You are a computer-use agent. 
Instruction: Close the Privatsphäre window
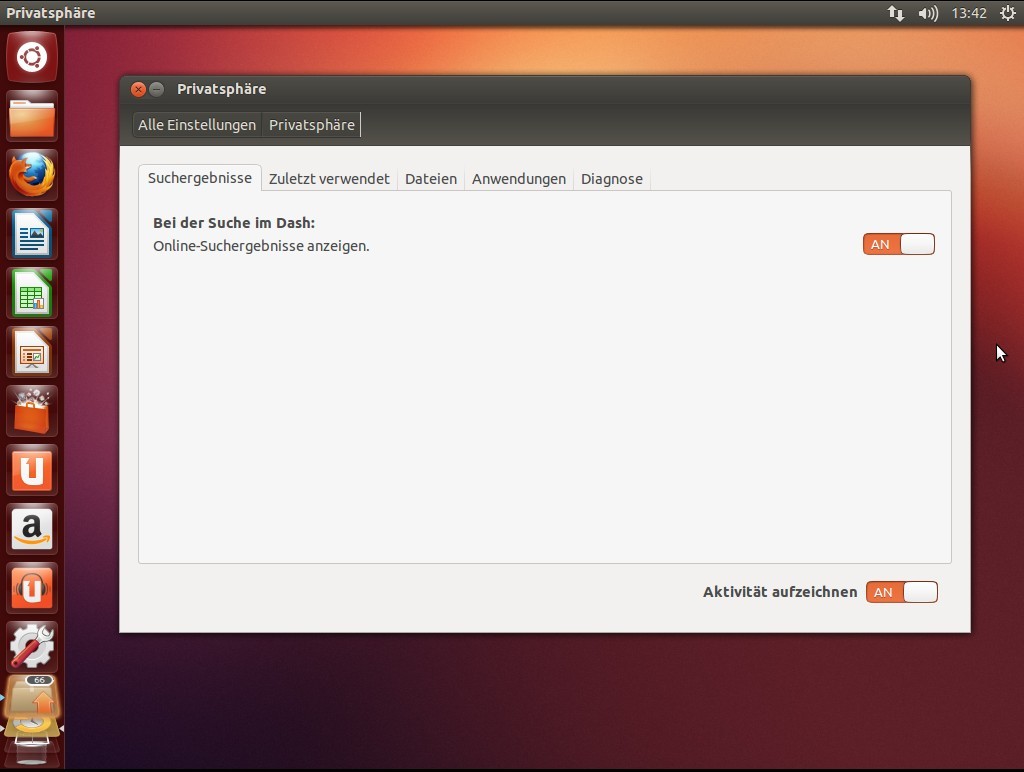coord(138,89)
